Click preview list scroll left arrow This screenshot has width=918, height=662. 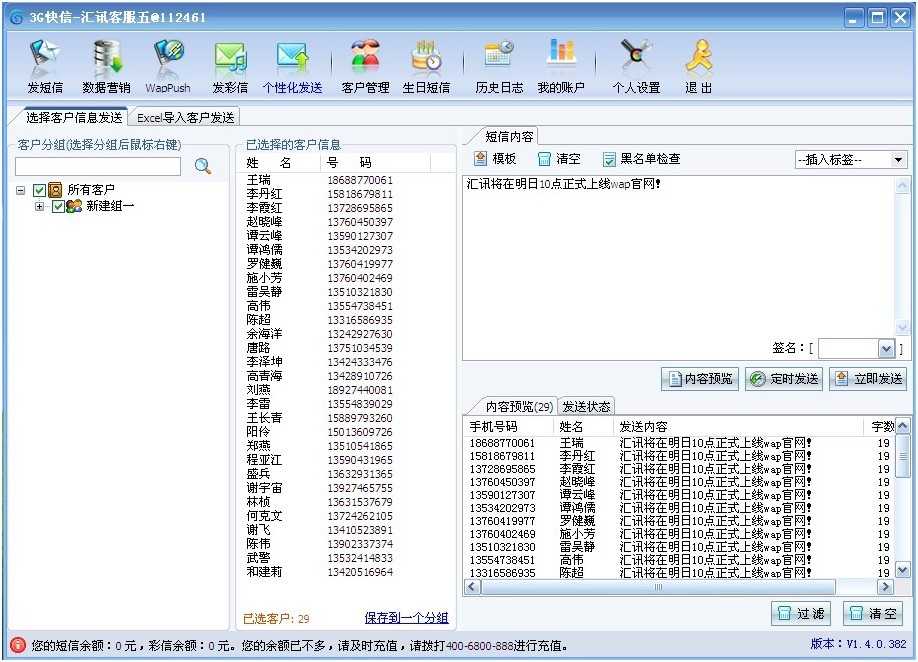click(x=473, y=586)
